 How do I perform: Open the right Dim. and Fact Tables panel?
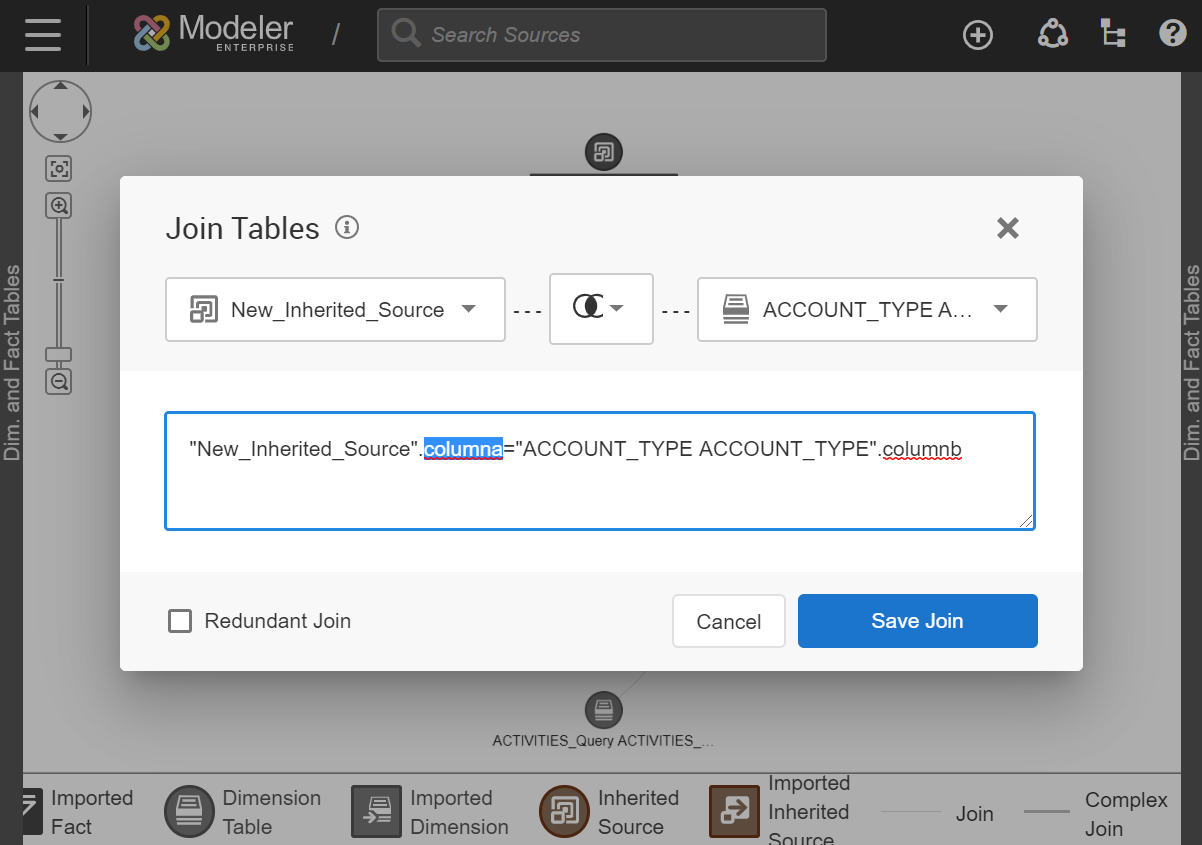(x=1191, y=362)
